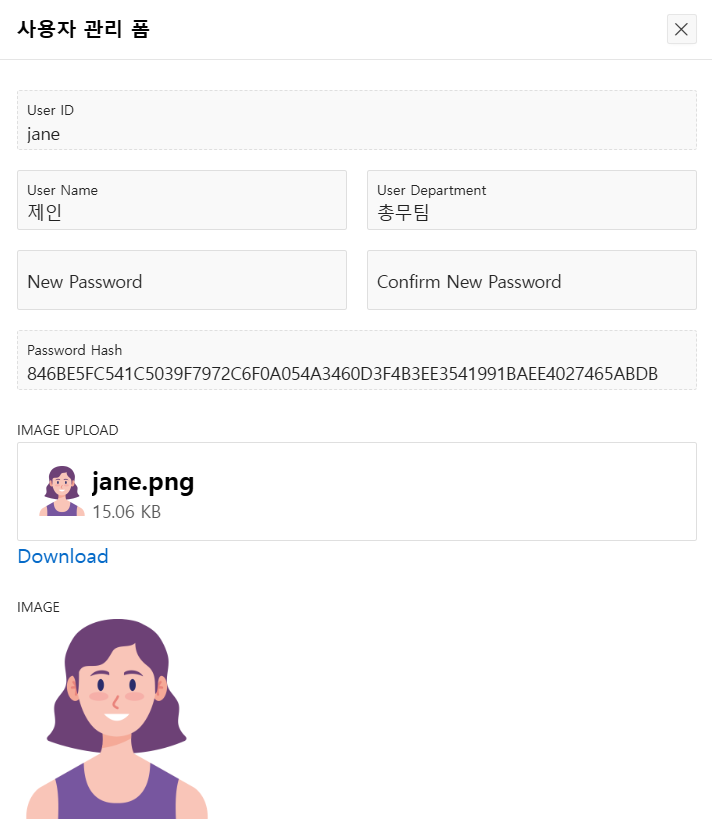Focus the User Department field with 총무팀
The height and width of the screenshot is (838, 712).
tap(532, 200)
